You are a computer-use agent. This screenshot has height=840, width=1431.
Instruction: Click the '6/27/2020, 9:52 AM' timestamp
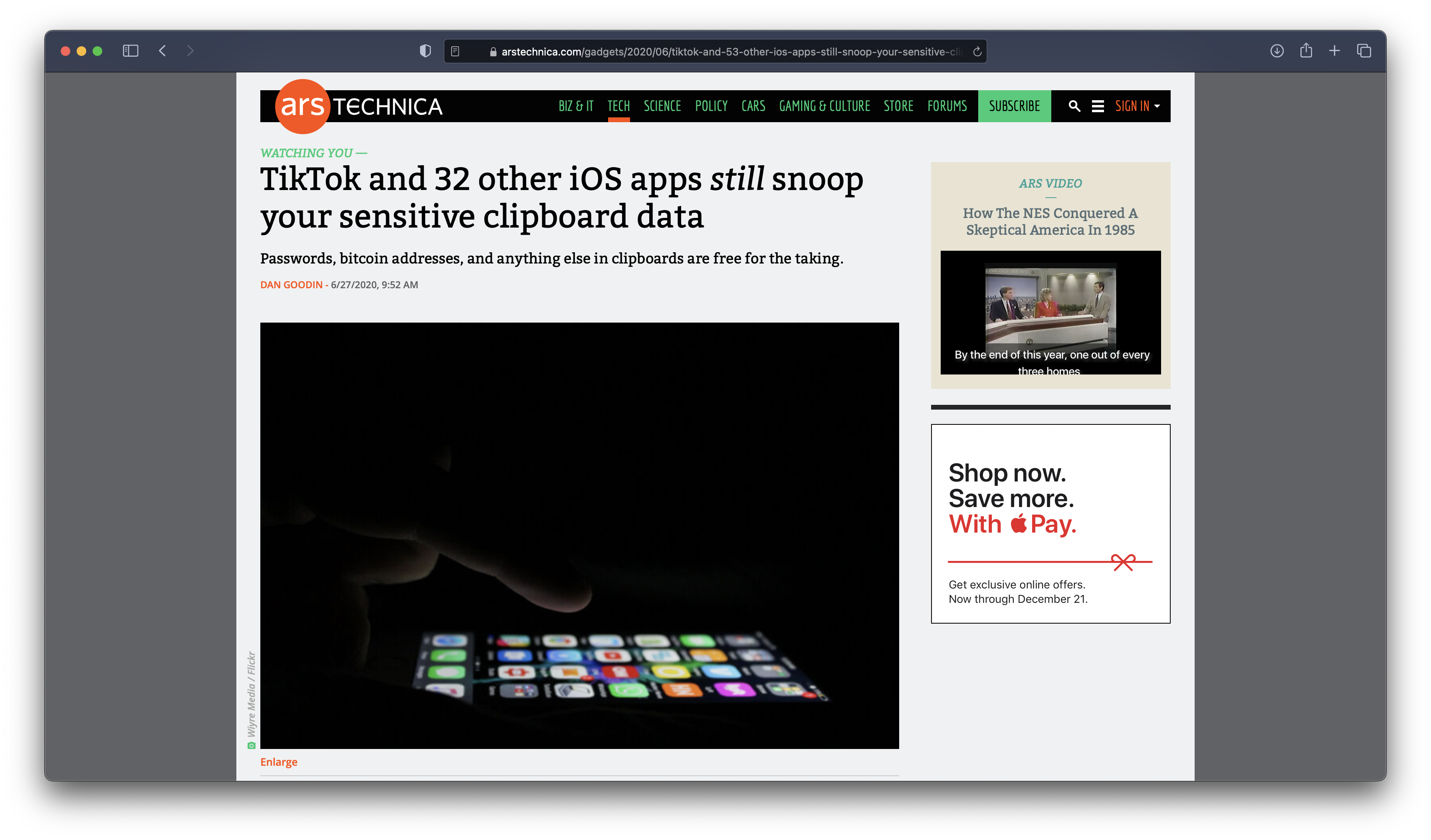[x=374, y=285]
